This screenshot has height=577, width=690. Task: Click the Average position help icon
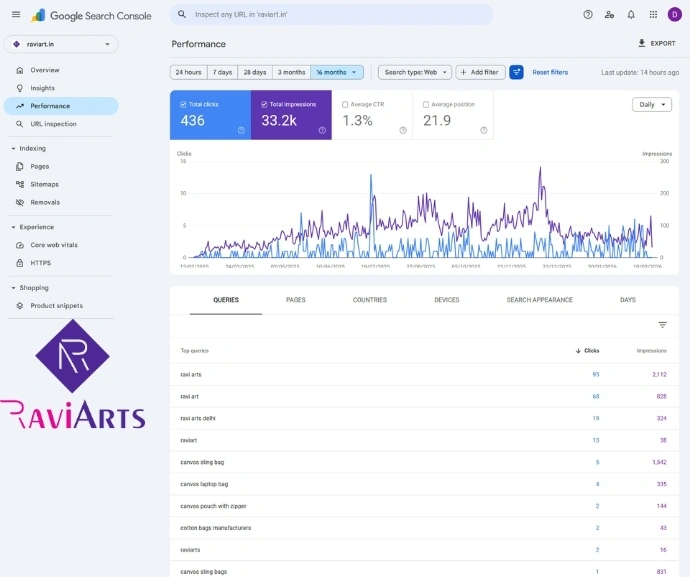tap(484, 130)
